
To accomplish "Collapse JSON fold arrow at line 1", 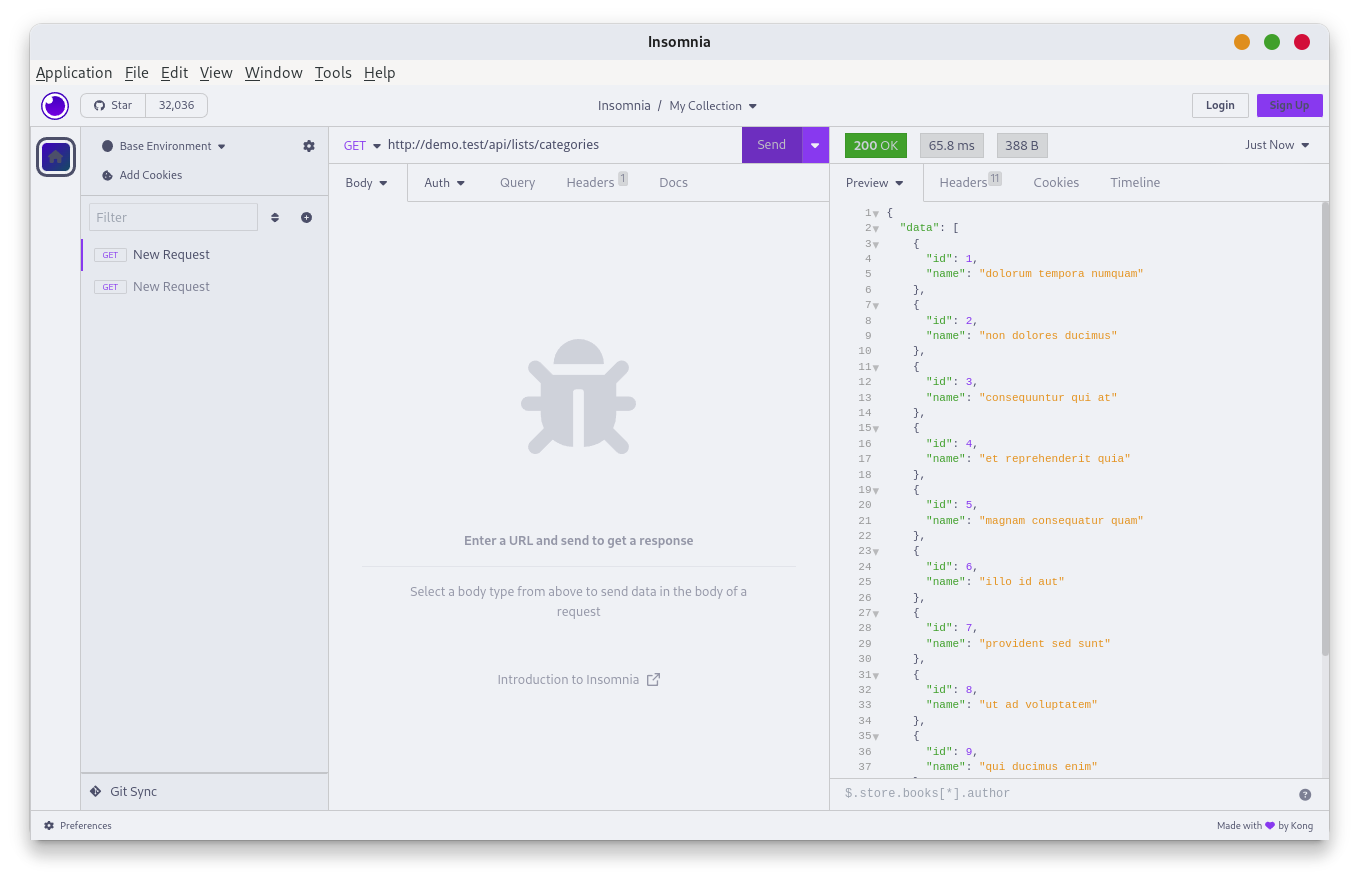I will 876,214.
